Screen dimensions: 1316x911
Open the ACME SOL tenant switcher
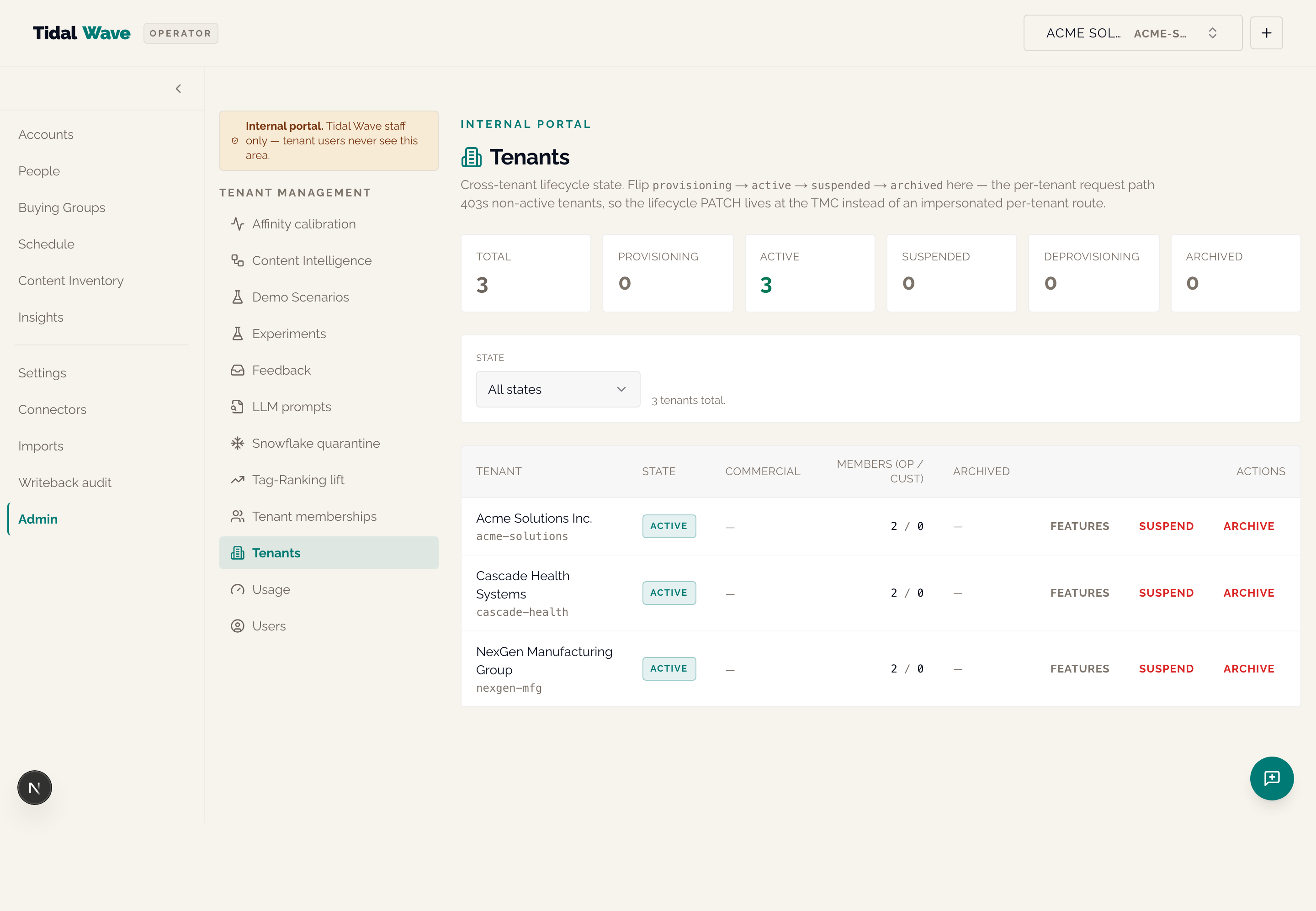tap(1132, 33)
